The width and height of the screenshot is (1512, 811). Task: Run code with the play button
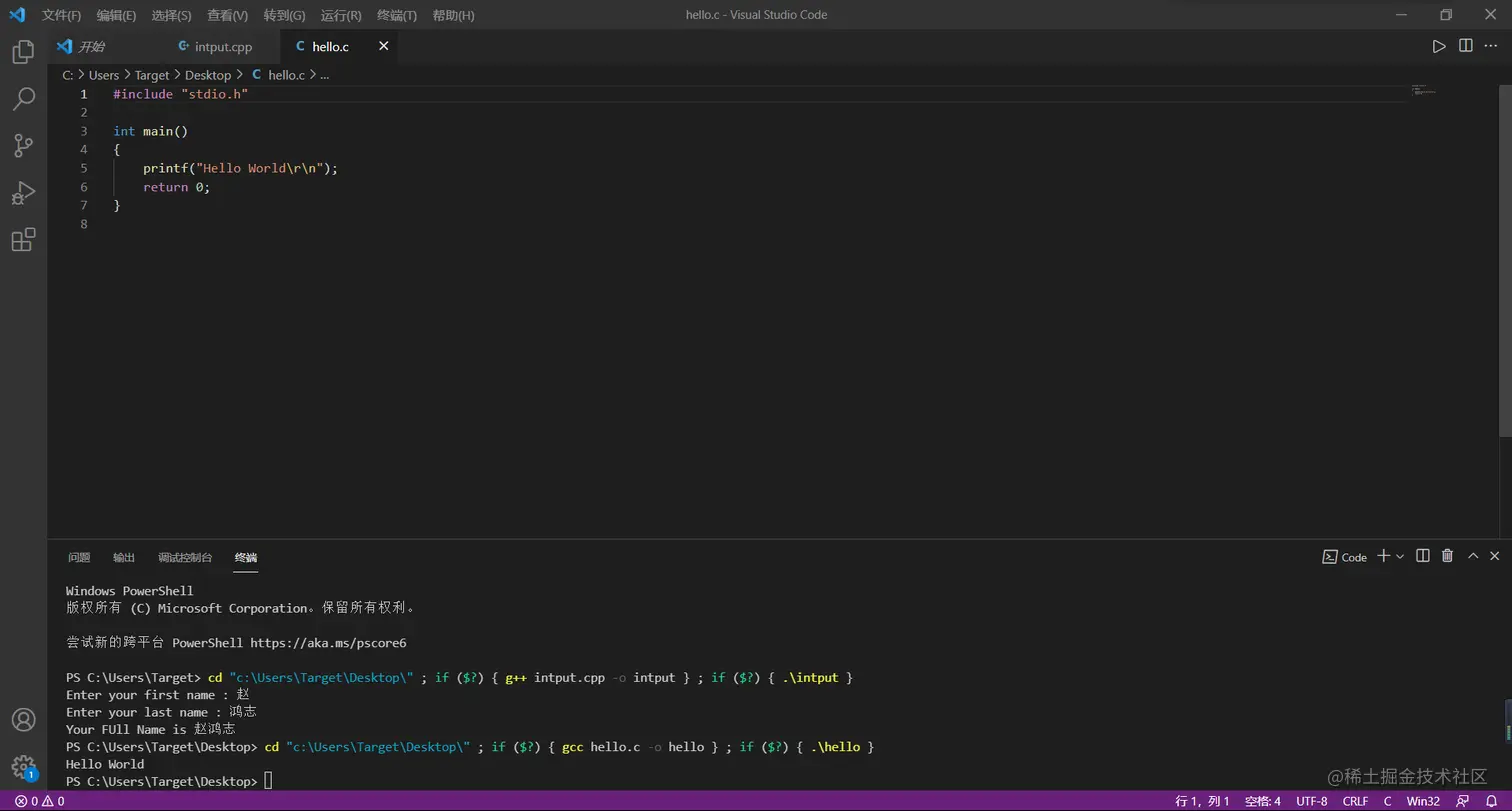[x=1439, y=46]
